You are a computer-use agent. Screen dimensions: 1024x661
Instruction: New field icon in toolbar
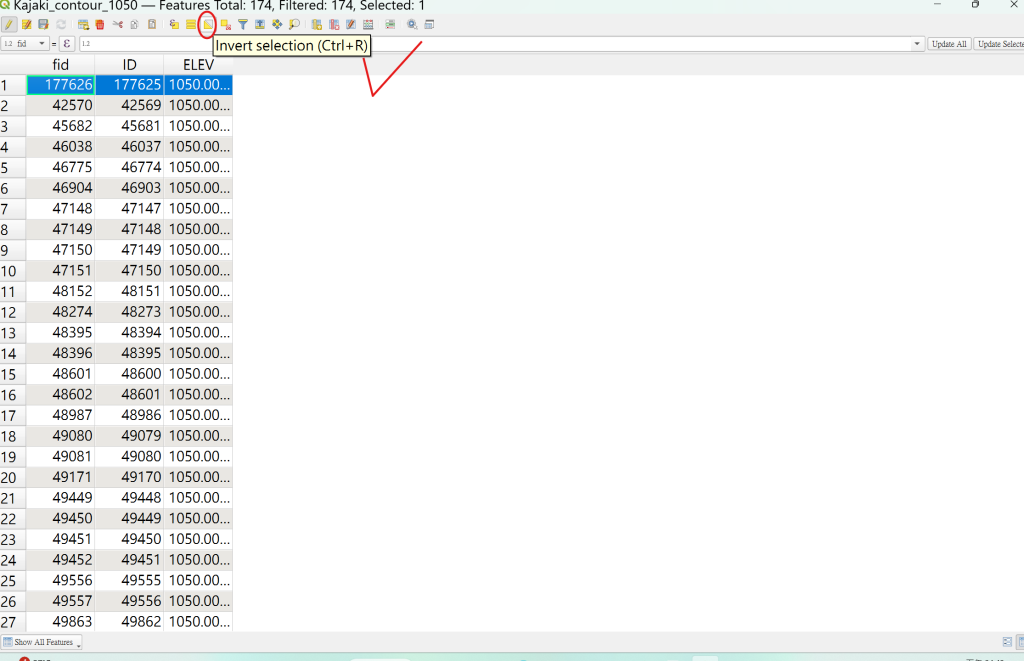point(317,25)
